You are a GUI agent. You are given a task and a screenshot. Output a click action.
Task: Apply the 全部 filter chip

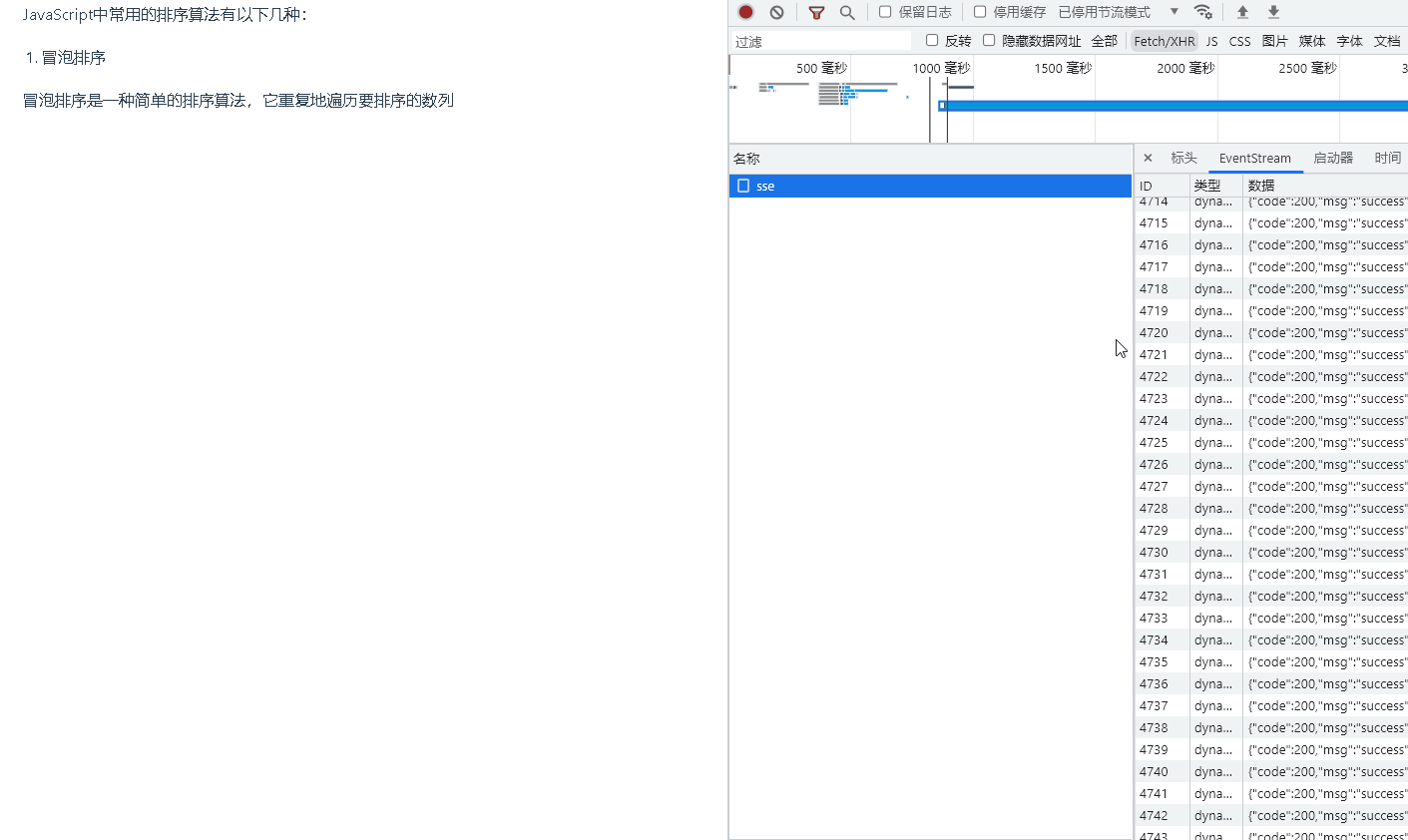click(x=1105, y=41)
